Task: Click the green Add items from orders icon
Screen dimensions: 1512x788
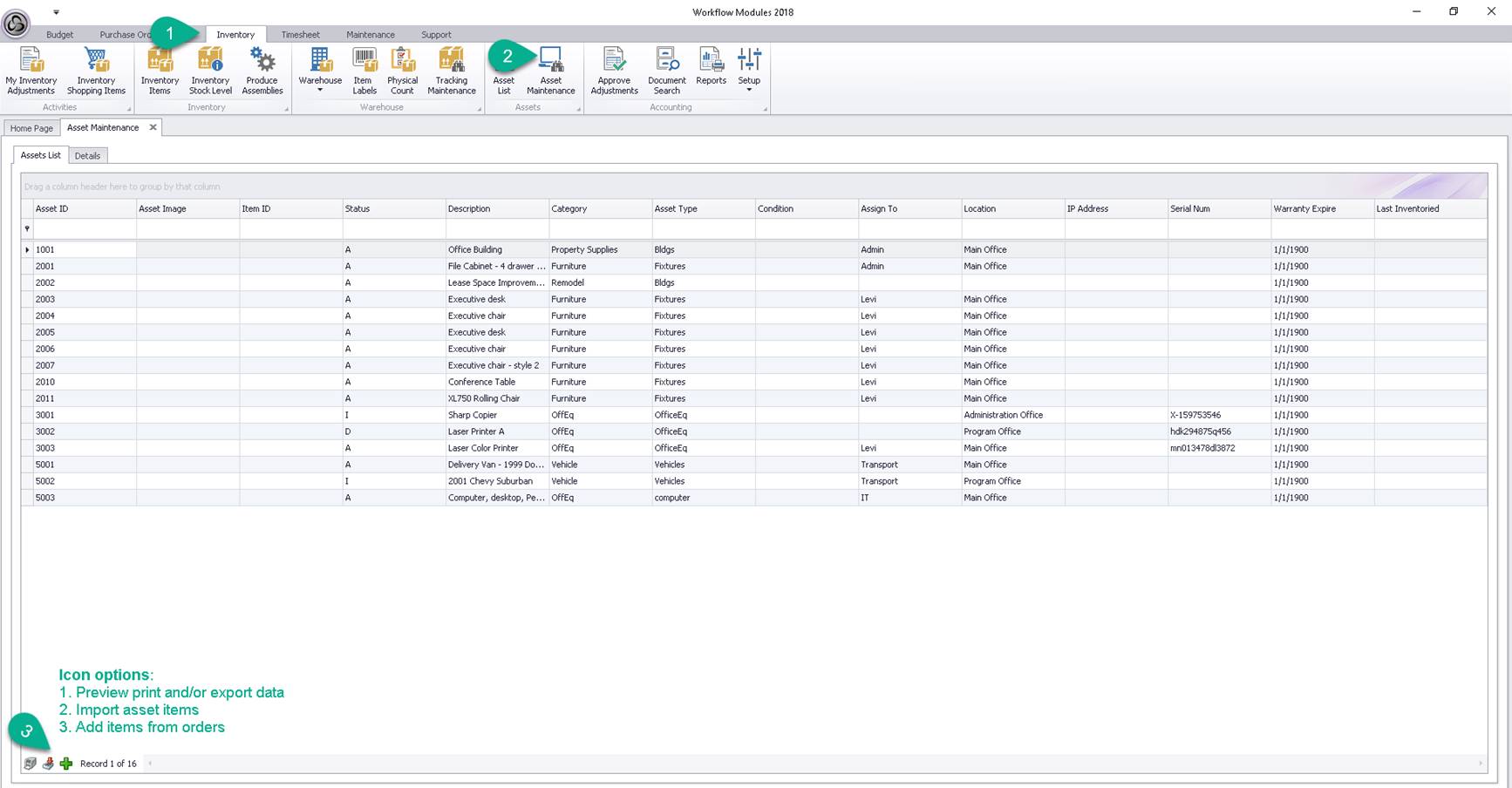Action: pyautogui.click(x=66, y=764)
